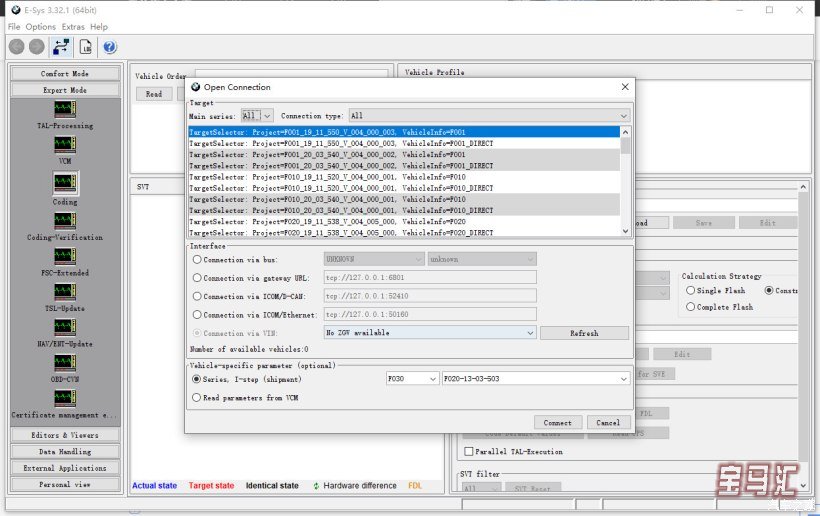Click the Cancel button
Image resolution: width=820 pixels, height=516 pixels.
(x=608, y=422)
